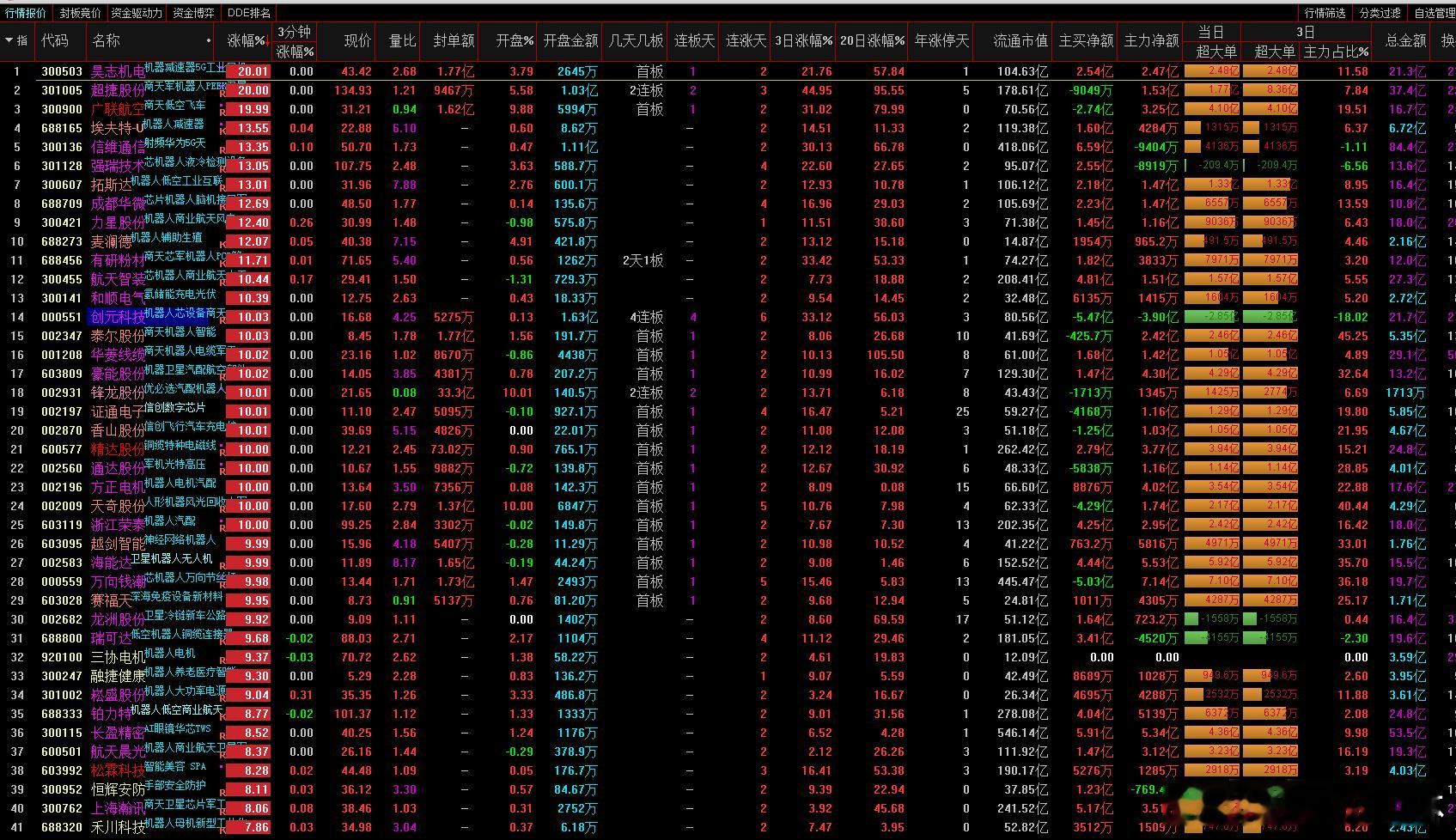Click stock code 603119
This screenshot has width=1456, height=840.
click(62, 525)
